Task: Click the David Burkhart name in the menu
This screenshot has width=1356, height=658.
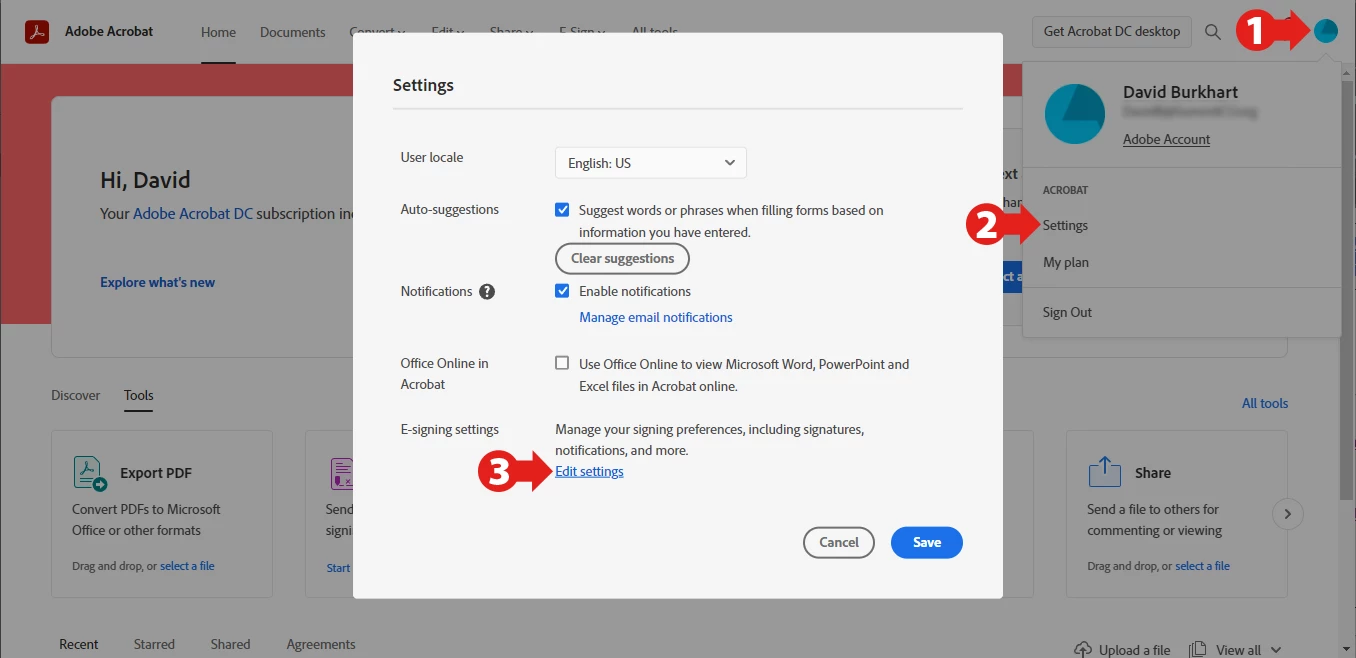Action: coord(1180,92)
